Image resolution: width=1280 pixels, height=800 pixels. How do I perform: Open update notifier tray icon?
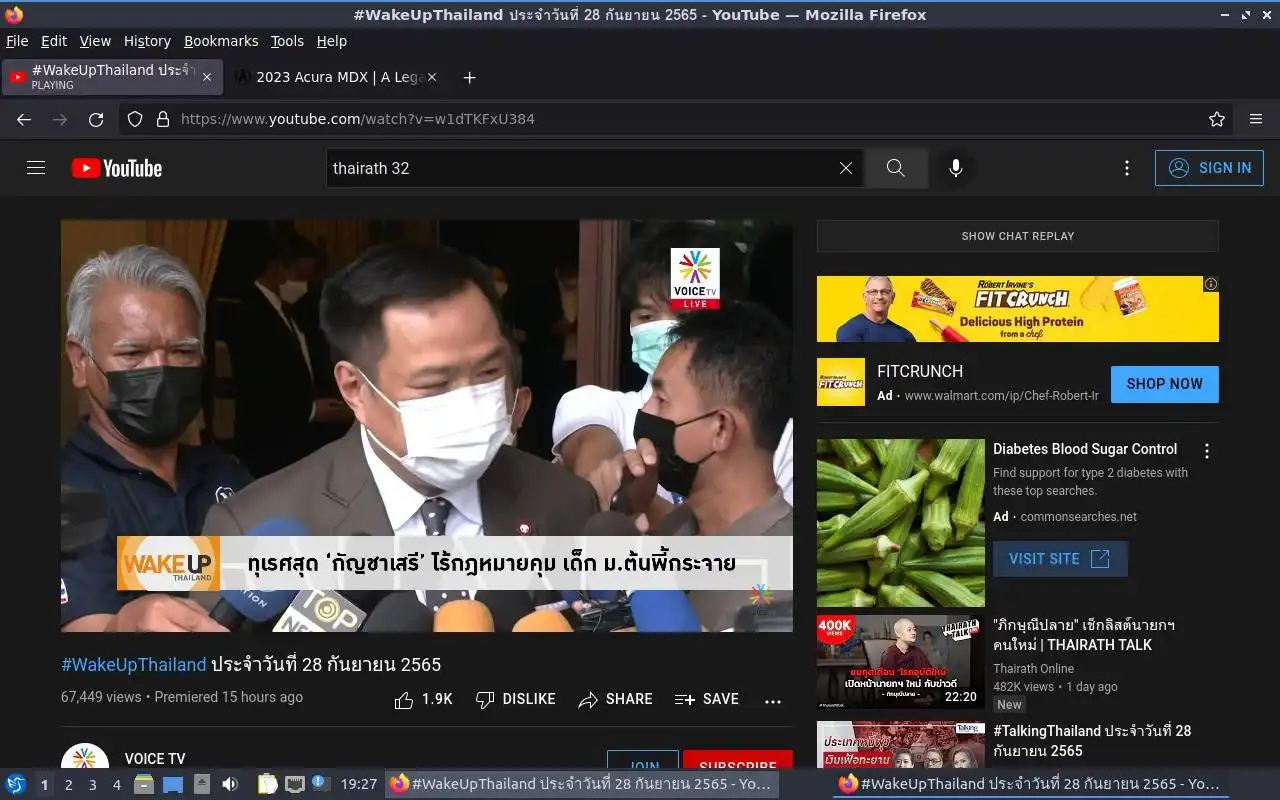click(x=320, y=784)
